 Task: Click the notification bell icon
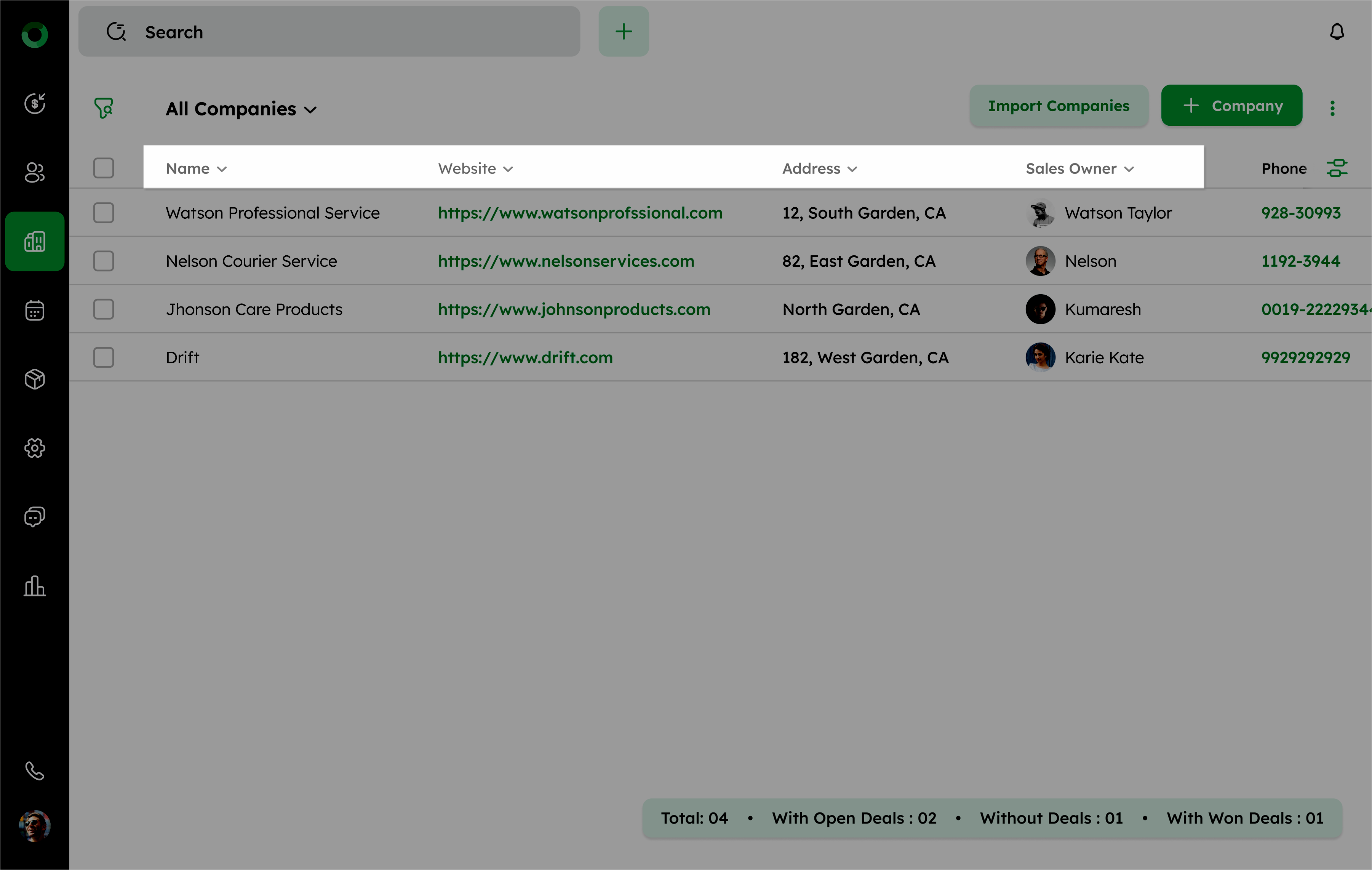[1337, 31]
